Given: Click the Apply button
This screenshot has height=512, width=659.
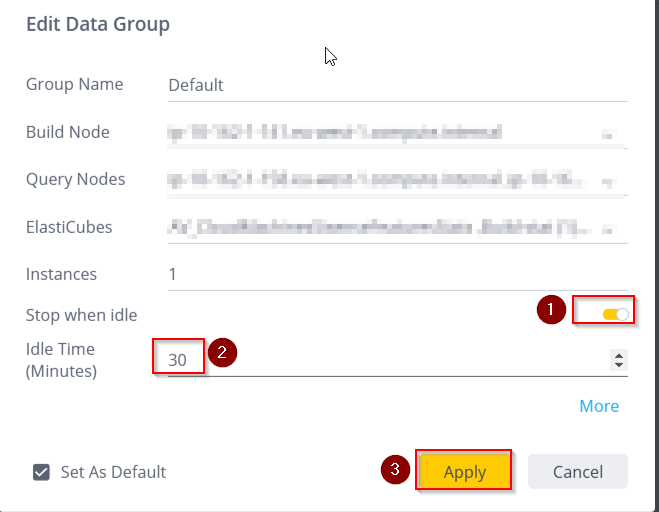Looking at the screenshot, I should pos(464,472).
